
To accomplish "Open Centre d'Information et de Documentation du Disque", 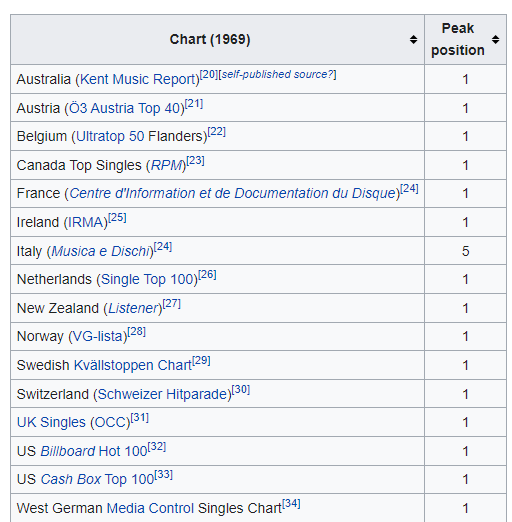I will coord(232,193).
